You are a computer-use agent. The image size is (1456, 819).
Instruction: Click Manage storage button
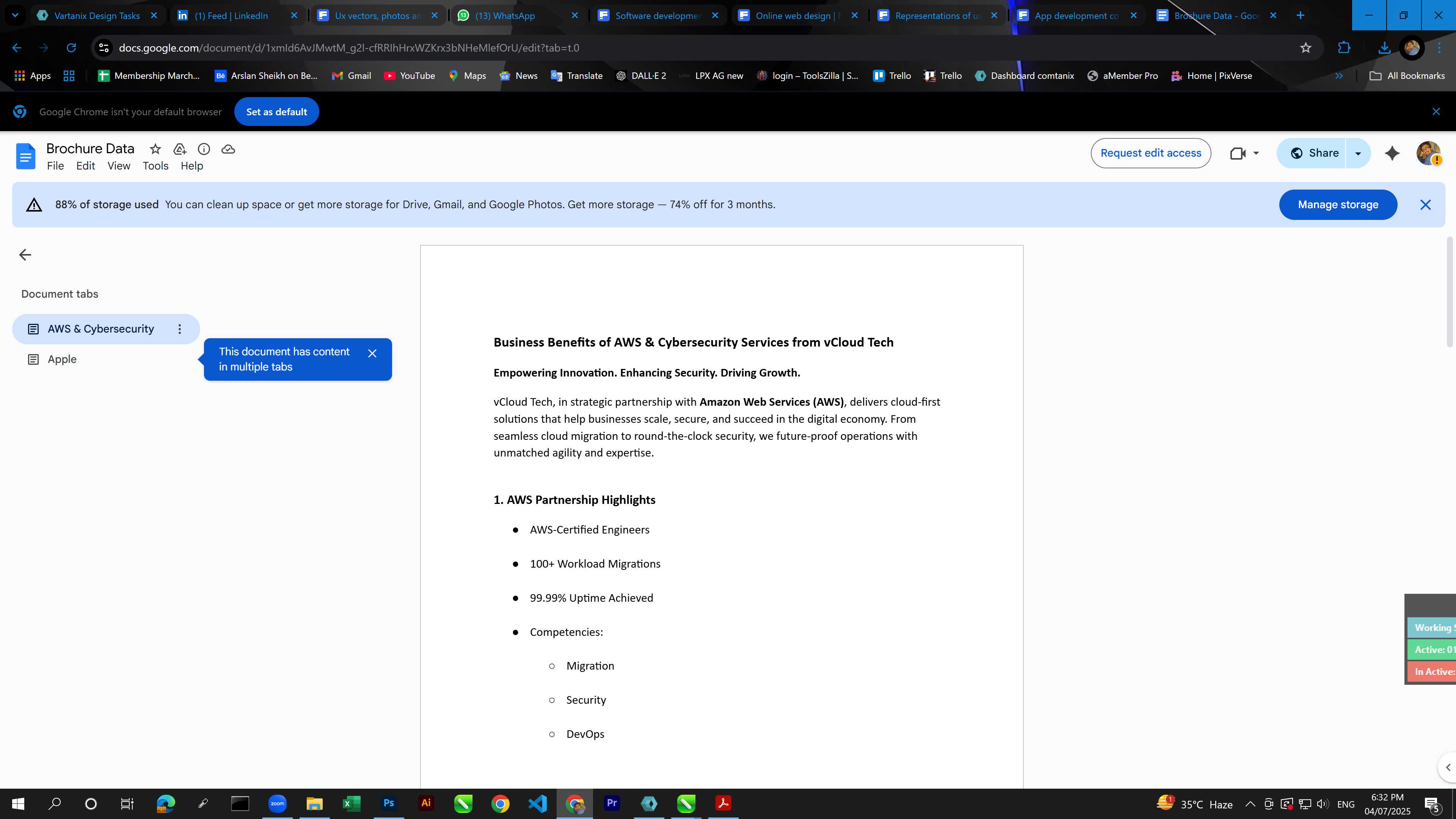1338,205
